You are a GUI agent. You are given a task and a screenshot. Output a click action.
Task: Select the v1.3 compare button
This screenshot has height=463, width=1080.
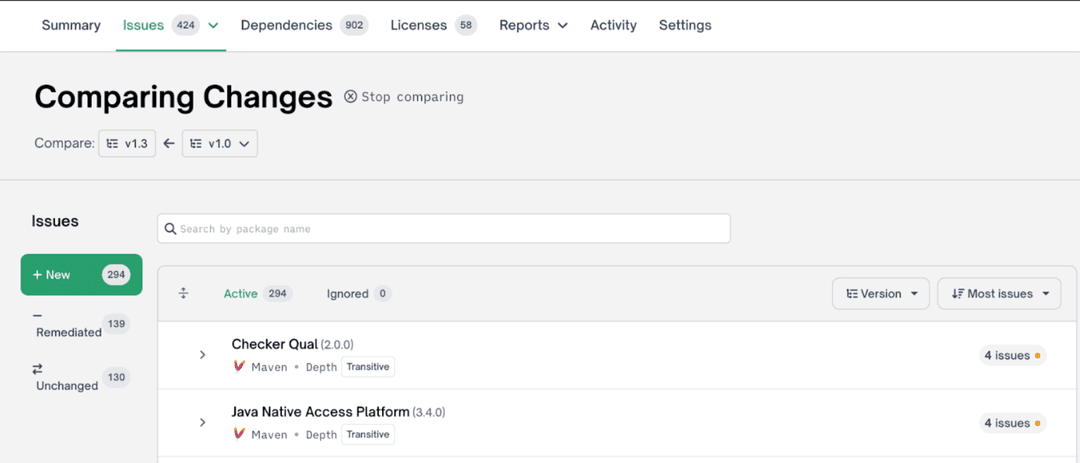[127, 144]
